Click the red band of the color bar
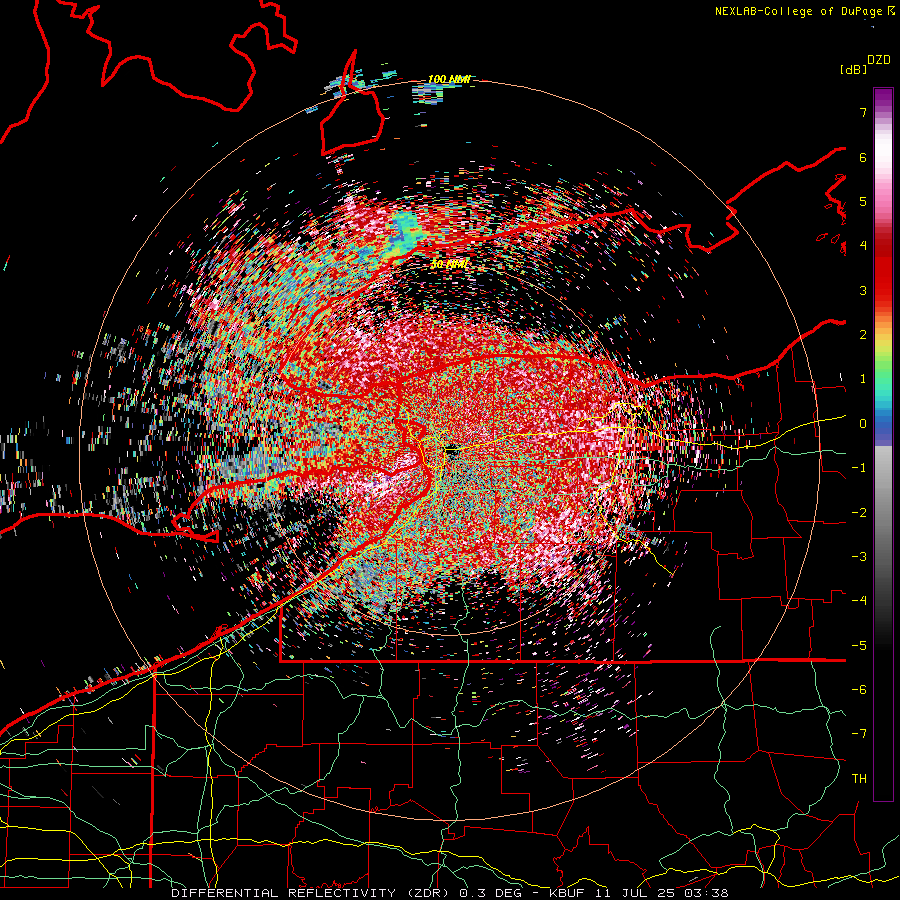Image resolution: width=900 pixels, height=900 pixels. click(x=883, y=270)
